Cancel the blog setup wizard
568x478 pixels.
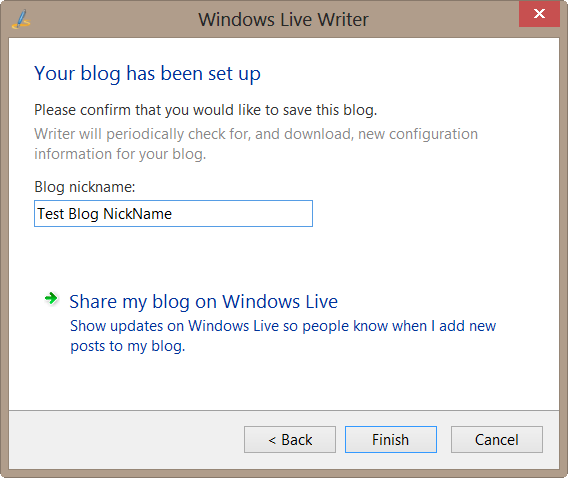click(x=497, y=440)
